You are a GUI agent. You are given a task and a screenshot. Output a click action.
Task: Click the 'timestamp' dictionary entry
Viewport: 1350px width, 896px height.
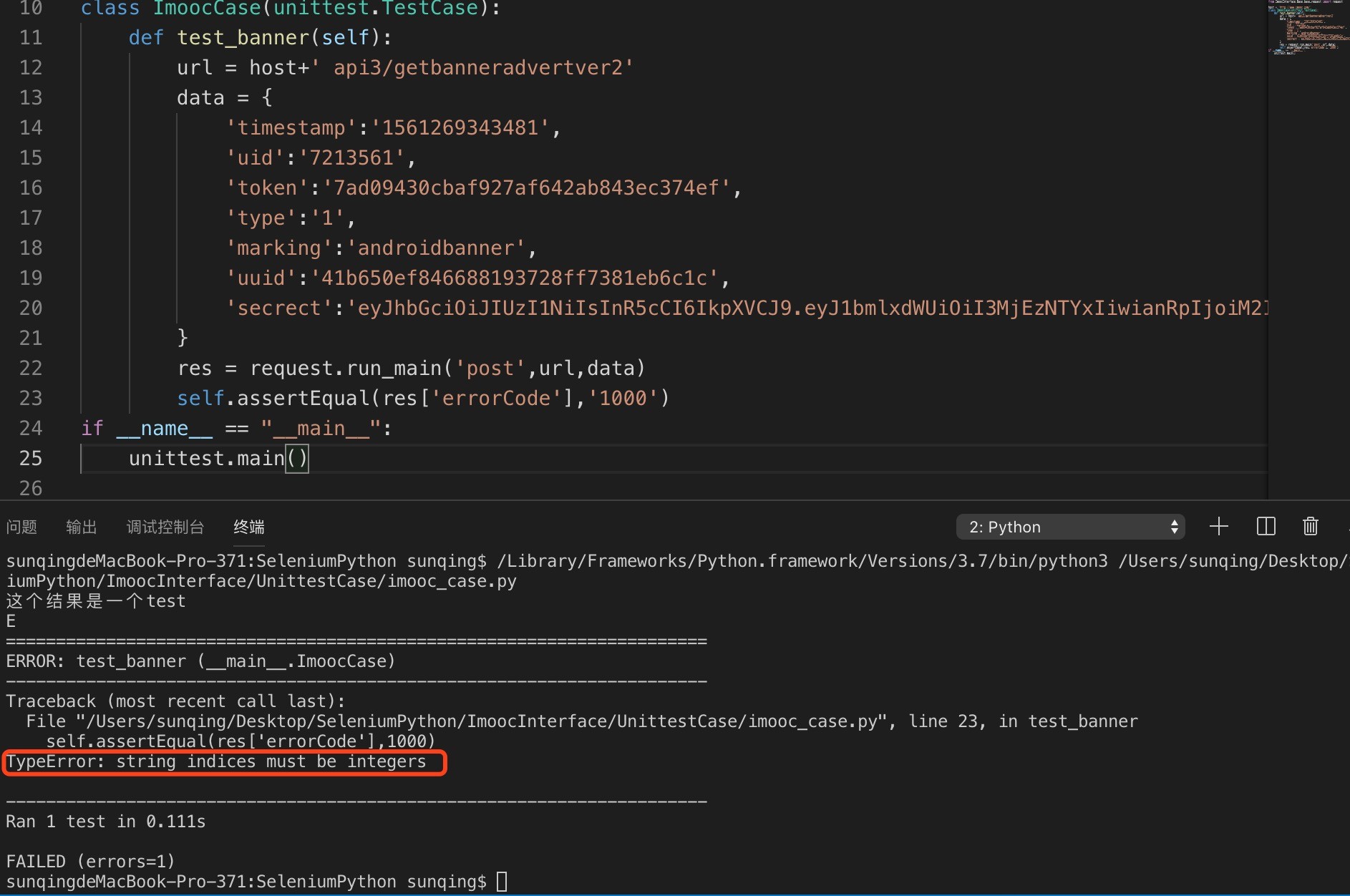point(393,127)
